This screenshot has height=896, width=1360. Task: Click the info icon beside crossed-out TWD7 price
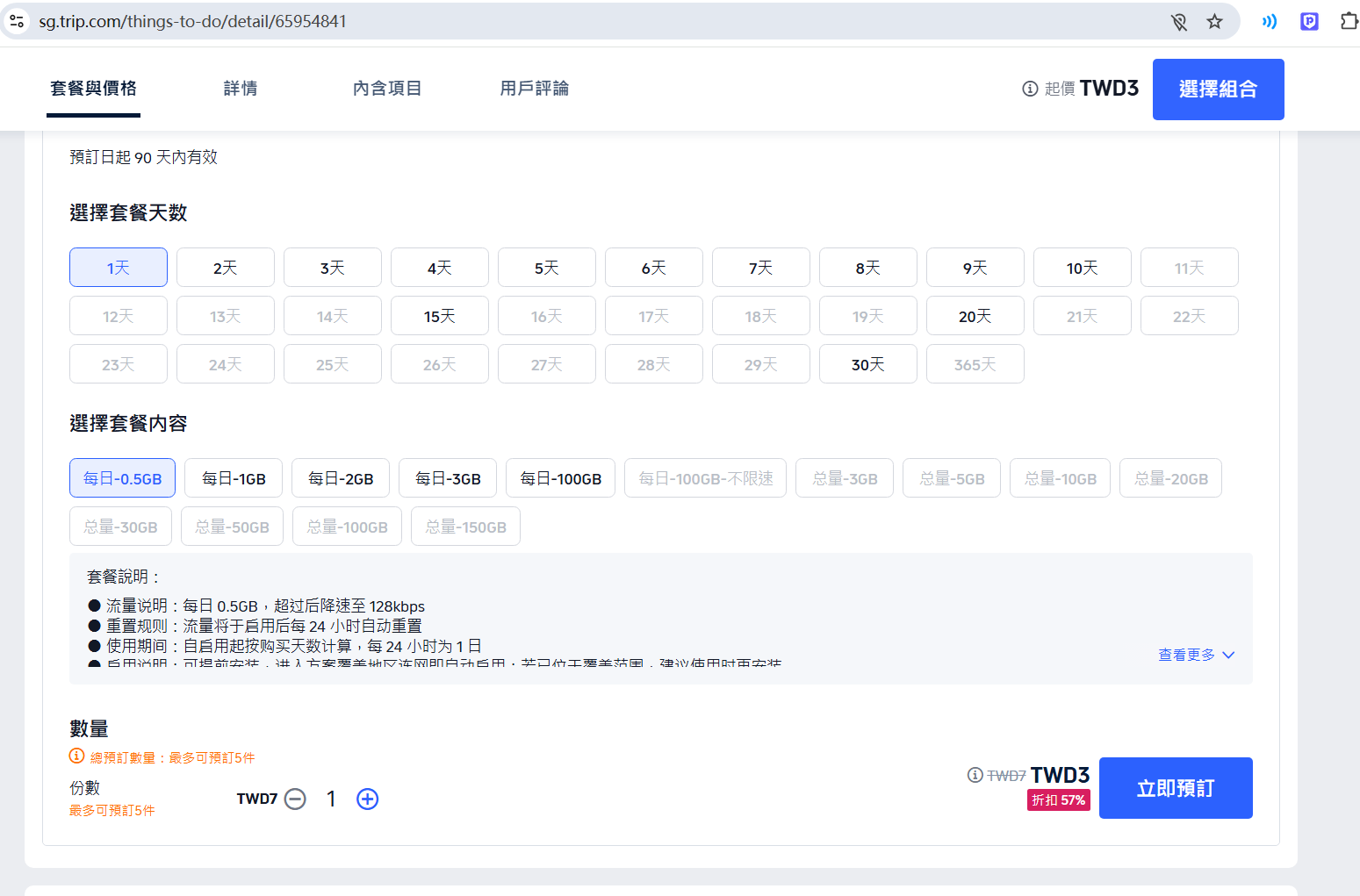coord(975,775)
